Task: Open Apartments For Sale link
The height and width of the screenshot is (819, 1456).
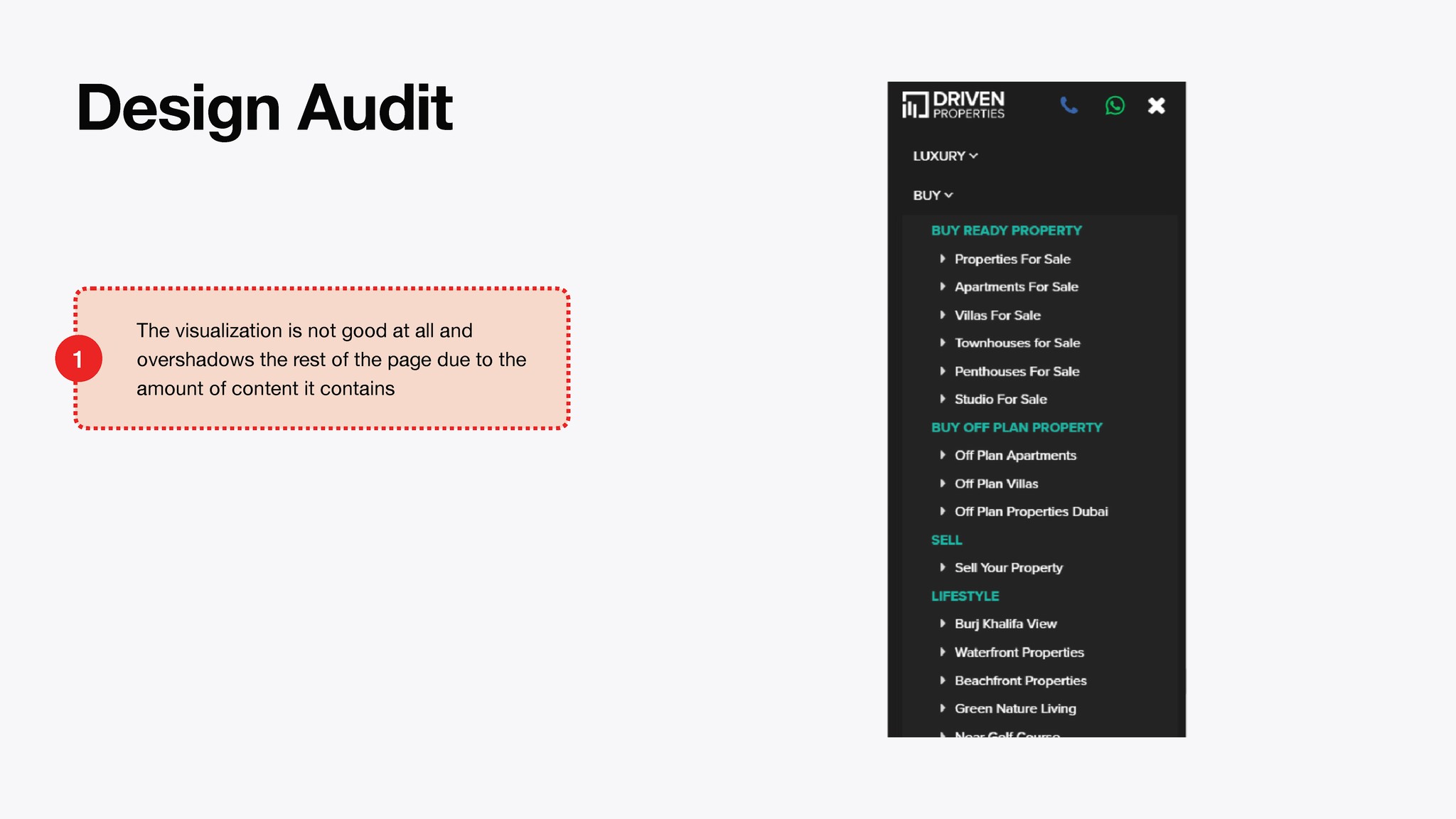Action: (x=1016, y=287)
